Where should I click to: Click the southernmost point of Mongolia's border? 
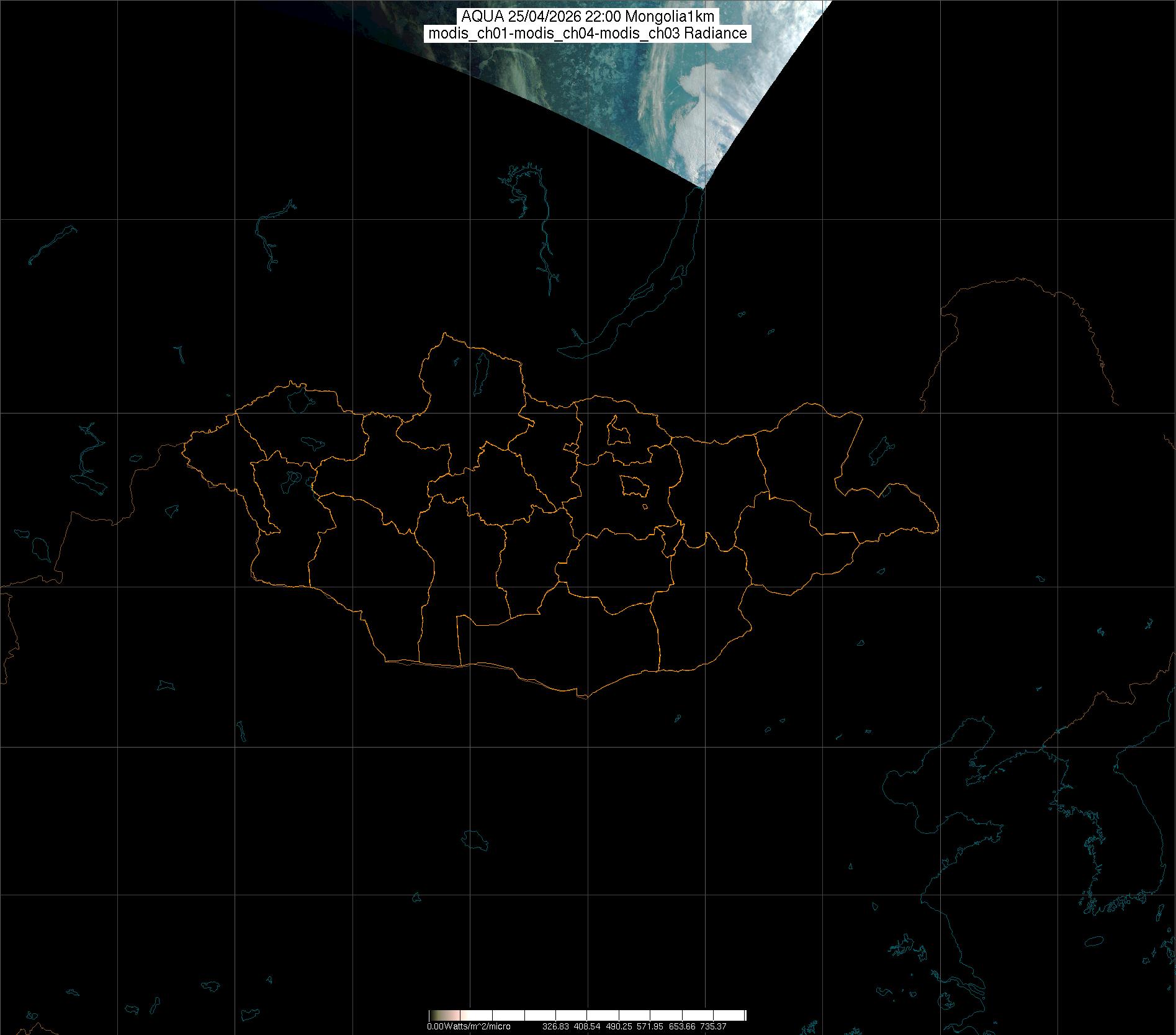click(583, 697)
